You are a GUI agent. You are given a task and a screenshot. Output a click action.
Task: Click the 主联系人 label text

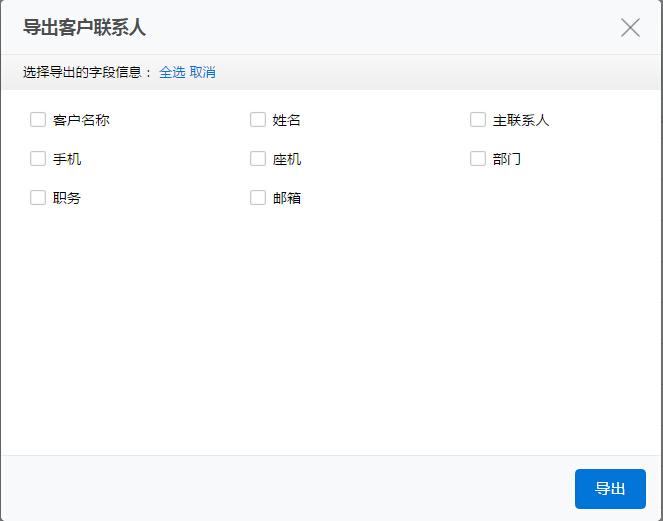pos(521,120)
